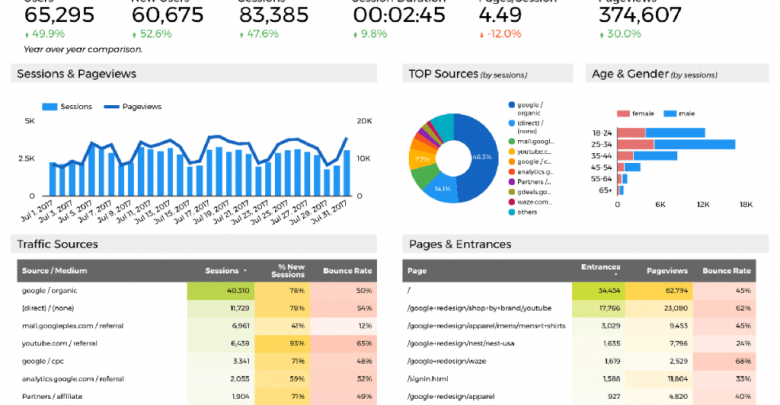Click the Sessions & Pageviews section title
This screenshot has height=405, width=780.
click(x=77, y=74)
